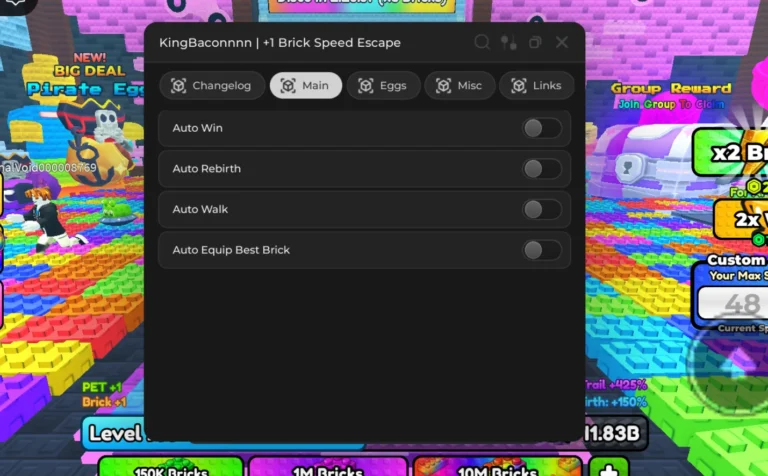
Task: Click the custom speed input field showing 48
Action: pyautogui.click(x=732, y=304)
